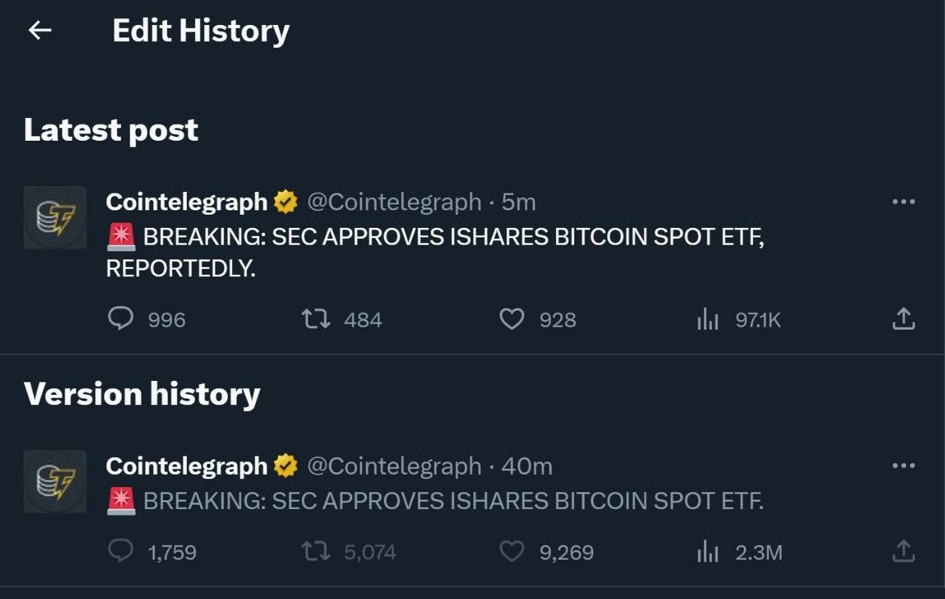Open Cointelegraph avatar in Version history
945x599 pixels.
55,481
